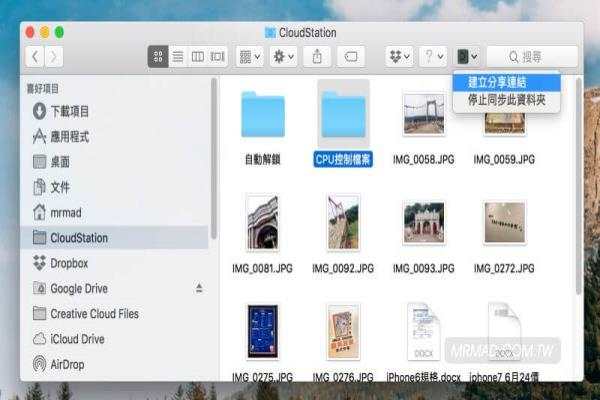The image size is (600, 400).
Task: Click the CPU控制檔案 folder name label
Action: (343, 160)
